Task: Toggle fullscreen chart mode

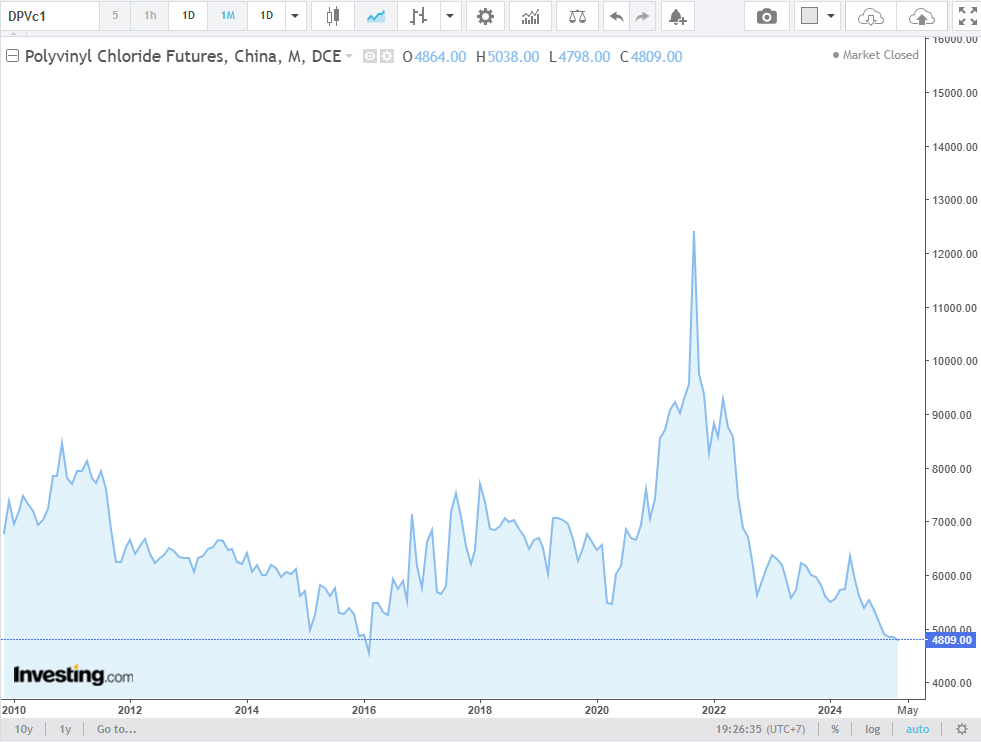Action: (966, 16)
